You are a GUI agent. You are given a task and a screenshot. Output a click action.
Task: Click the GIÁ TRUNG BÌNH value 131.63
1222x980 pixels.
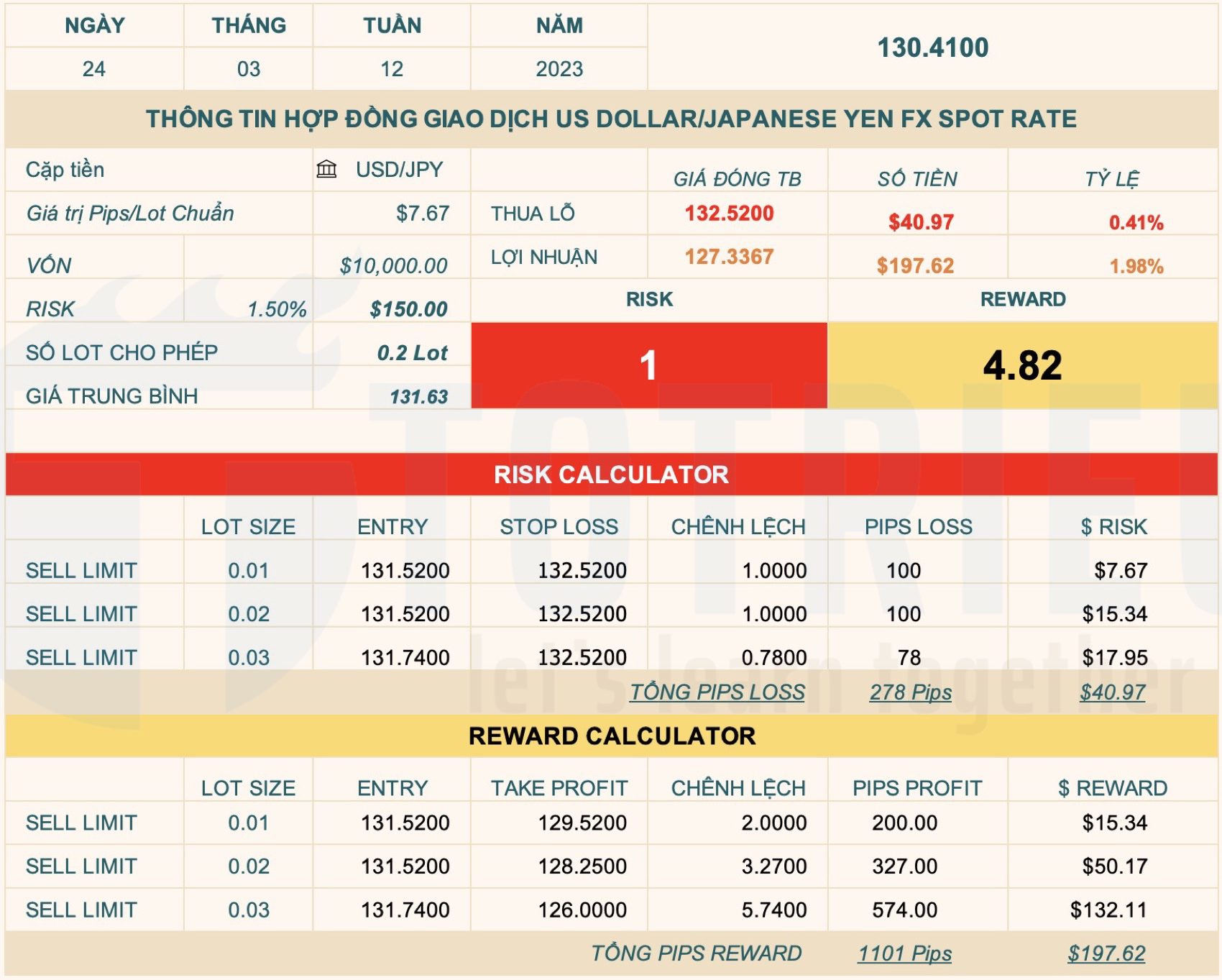(421, 396)
